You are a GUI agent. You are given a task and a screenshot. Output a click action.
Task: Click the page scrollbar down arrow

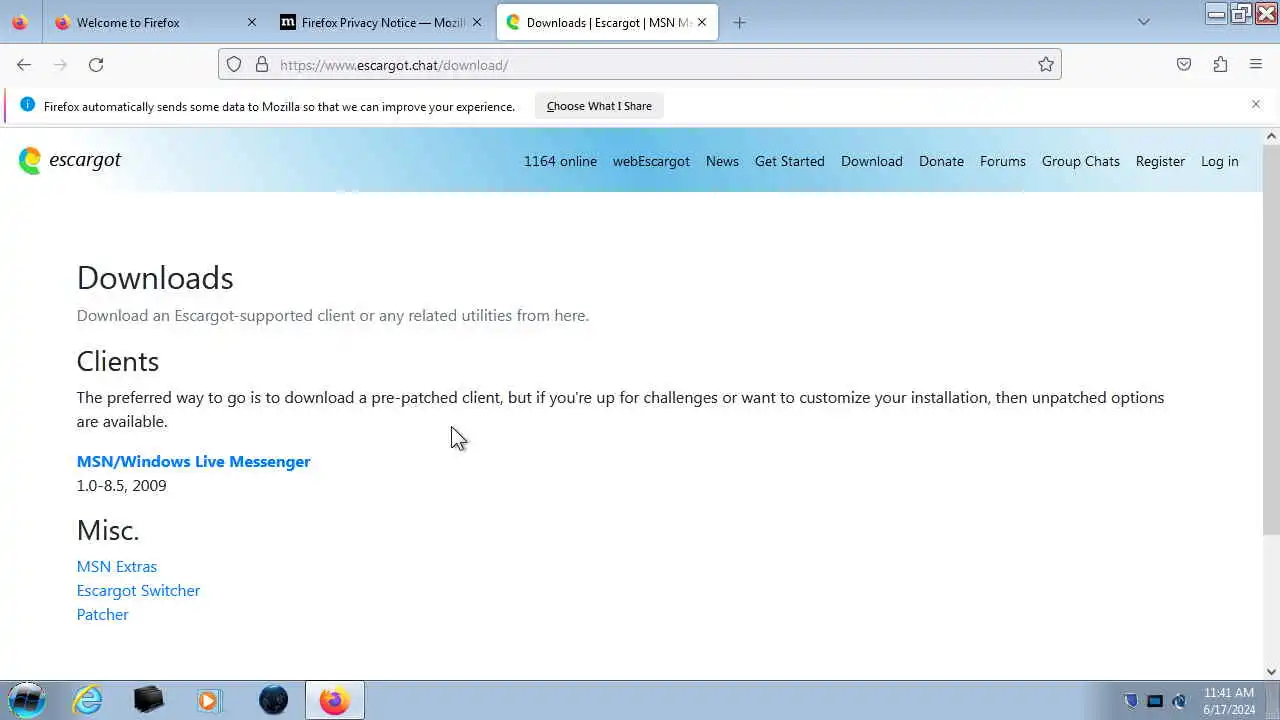coord(1271,672)
